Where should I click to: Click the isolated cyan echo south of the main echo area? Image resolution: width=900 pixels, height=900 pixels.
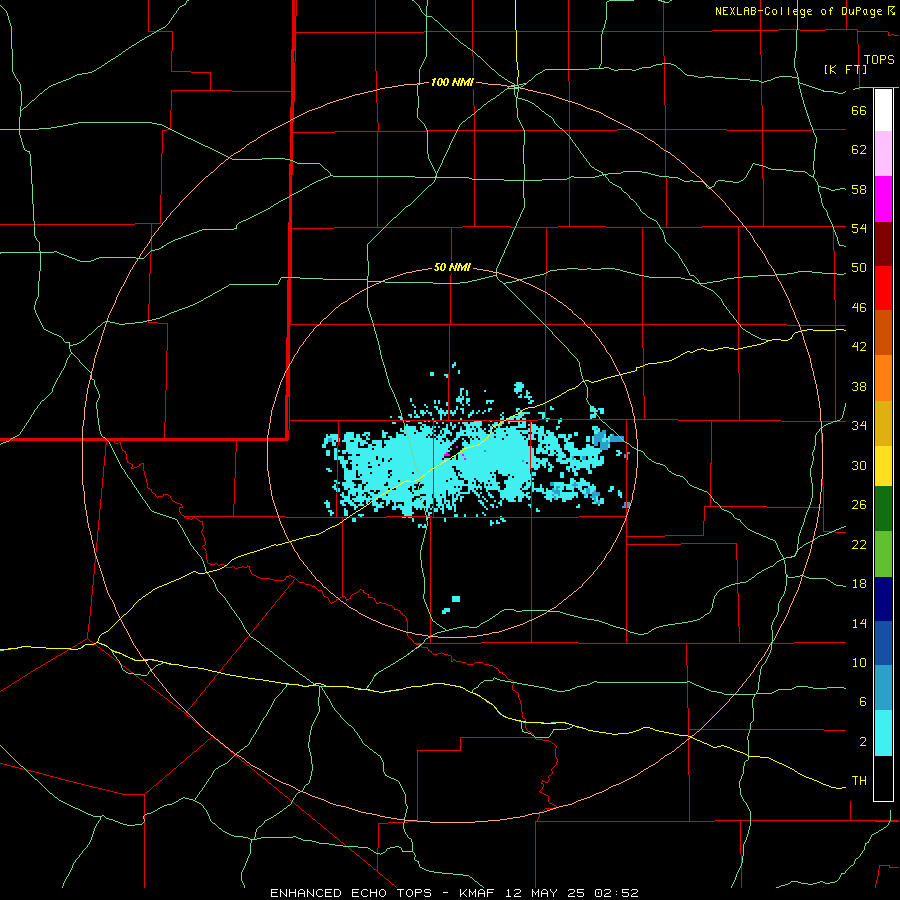click(x=456, y=599)
